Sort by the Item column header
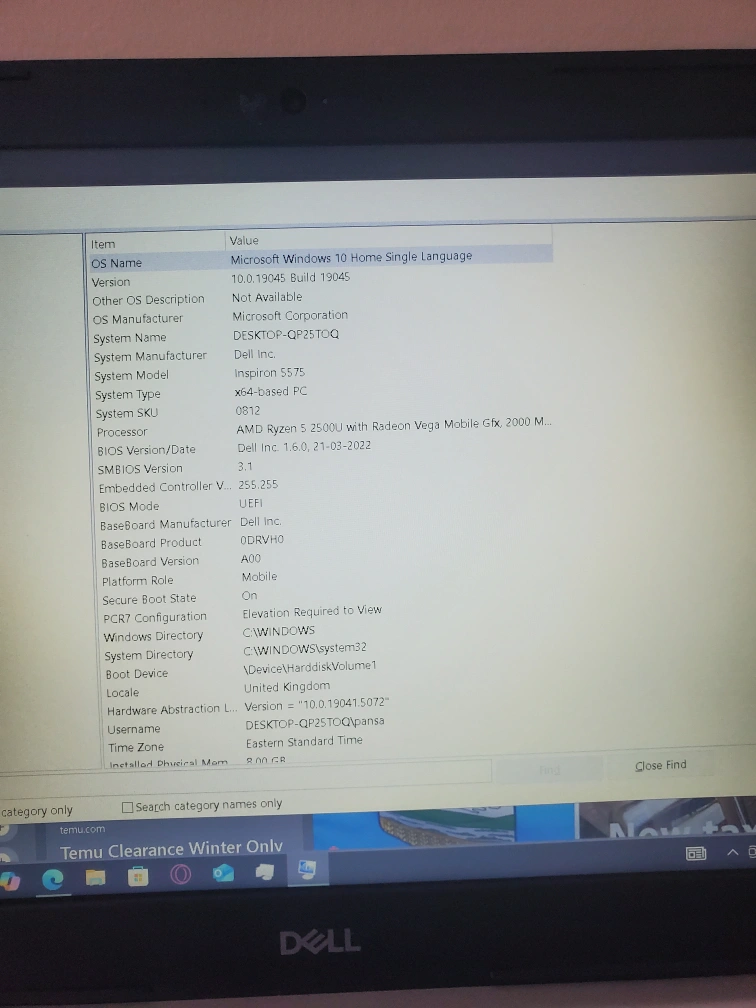Screen dimensions: 756x1008 (156, 244)
